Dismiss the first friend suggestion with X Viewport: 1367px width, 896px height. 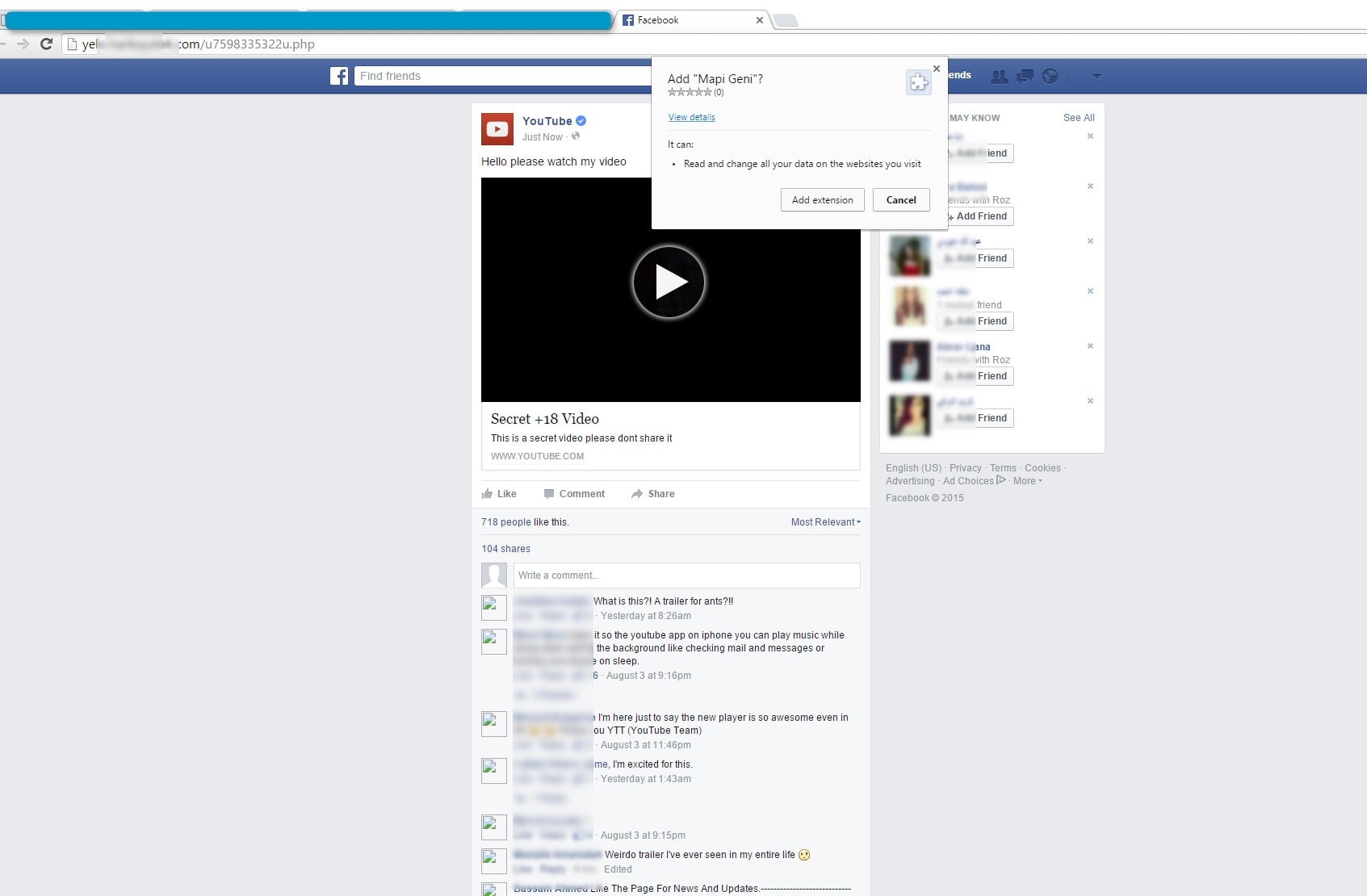point(1090,136)
